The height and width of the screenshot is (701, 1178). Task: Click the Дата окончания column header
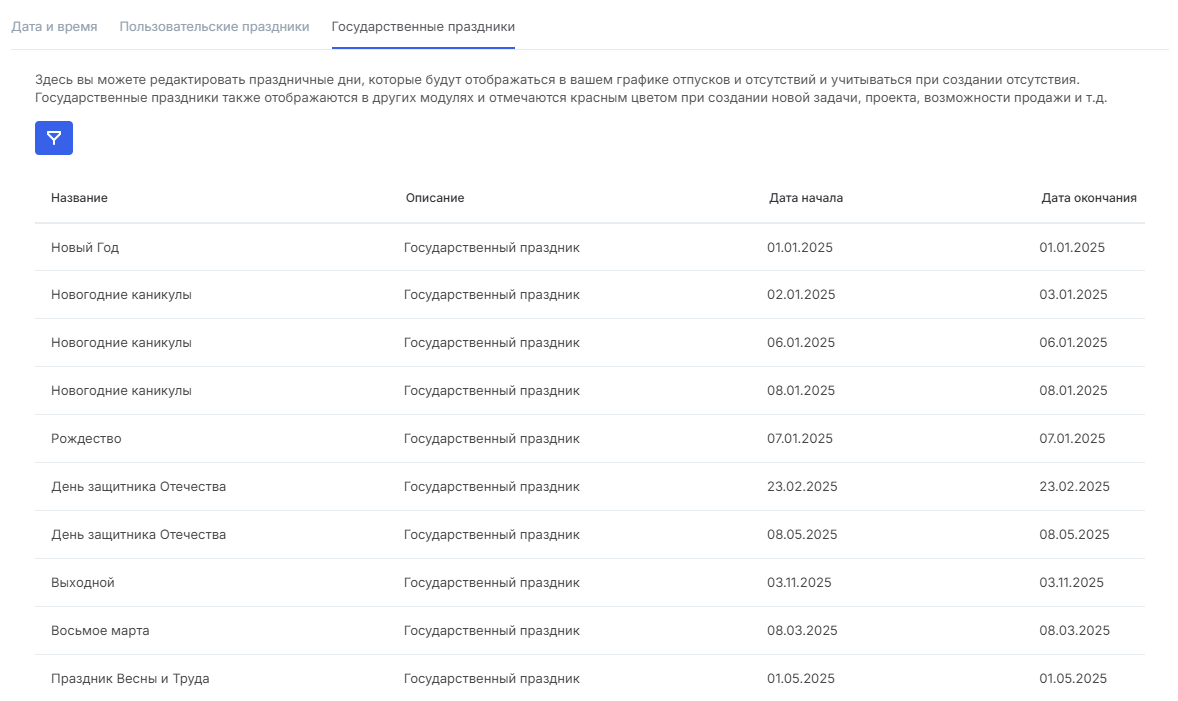click(1089, 198)
